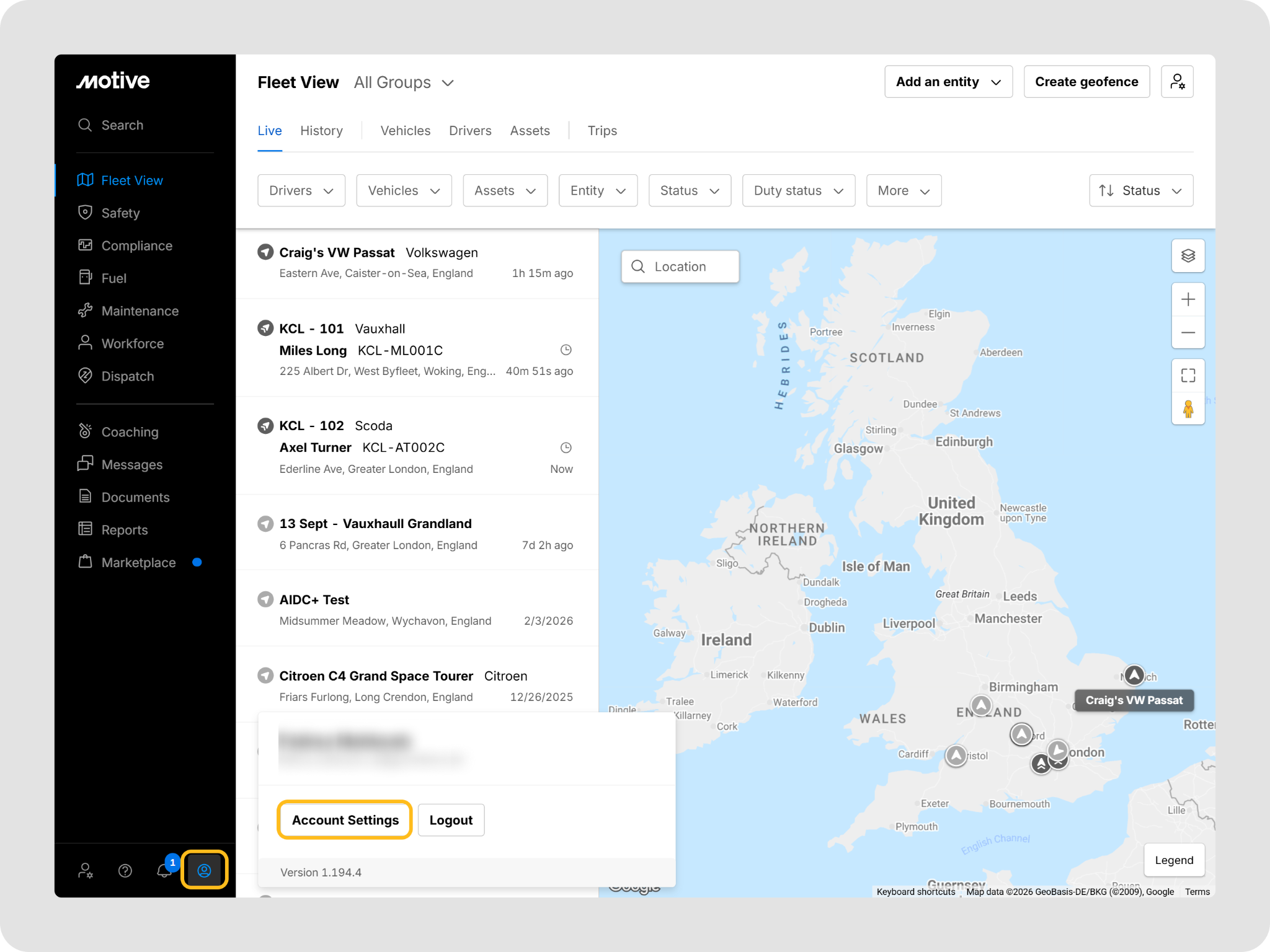Zoom in on the map
Image resolution: width=1270 pixels, height=952 pixels.
click(1188, 300)
